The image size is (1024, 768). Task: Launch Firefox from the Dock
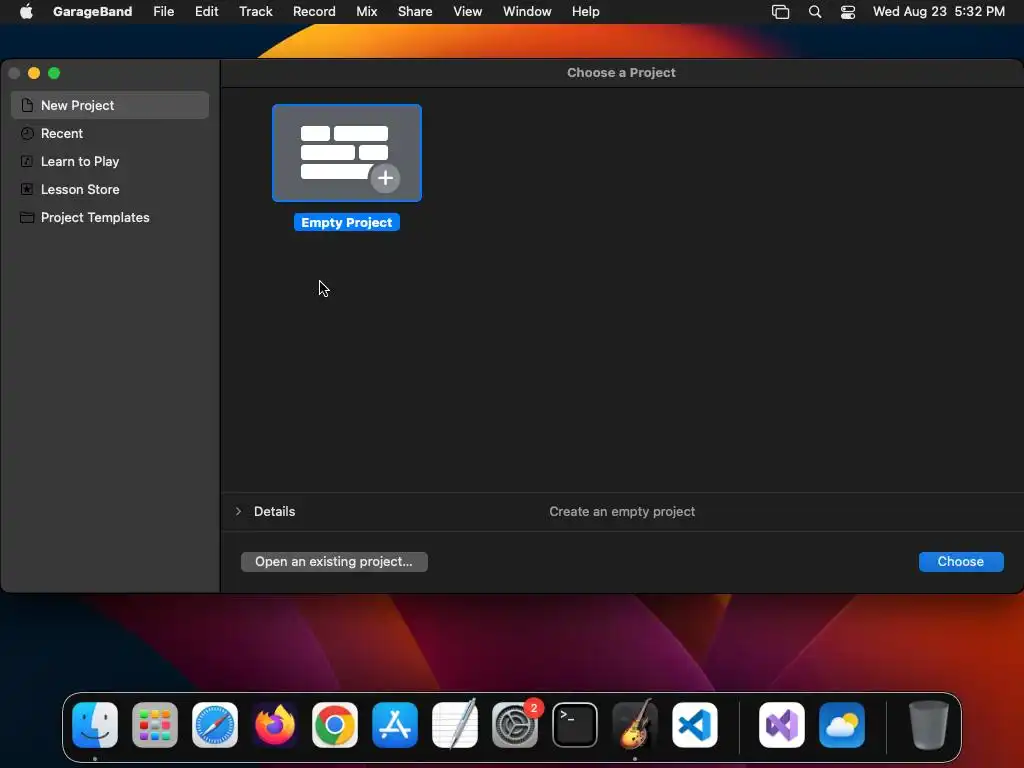point(275,725)
